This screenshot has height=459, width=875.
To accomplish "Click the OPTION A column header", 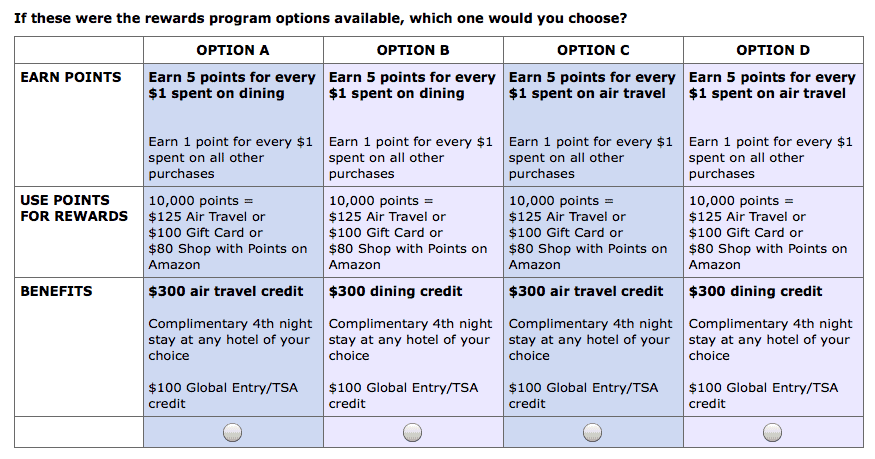I will pyautogui.click(x=233, y=50).
